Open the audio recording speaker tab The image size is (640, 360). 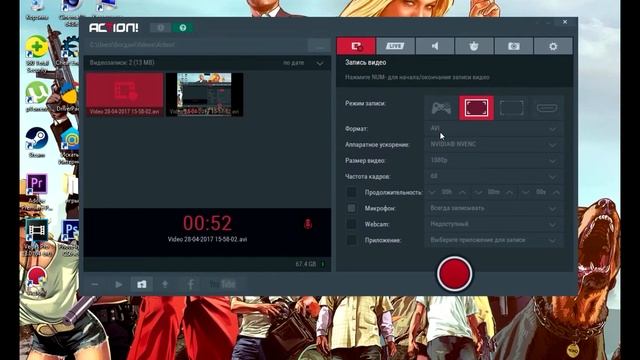(x=435, y=46)
